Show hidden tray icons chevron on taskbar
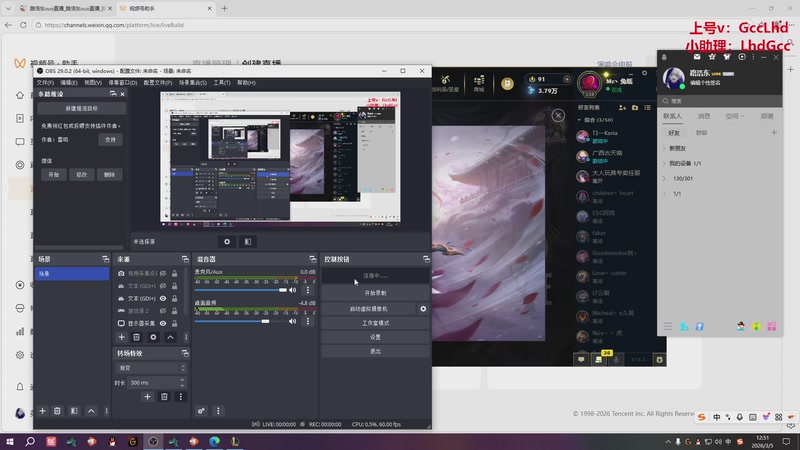800x450 pixels. (668, 442)
